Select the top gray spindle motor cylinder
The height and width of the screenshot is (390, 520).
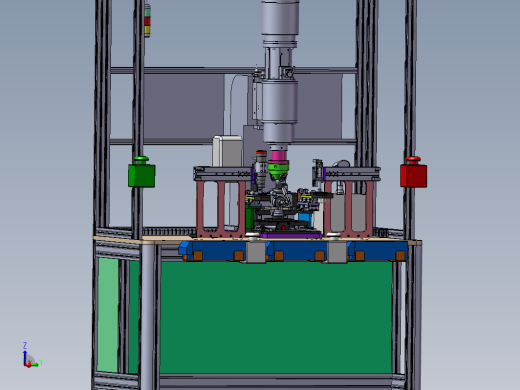click(x=280, y=17)
